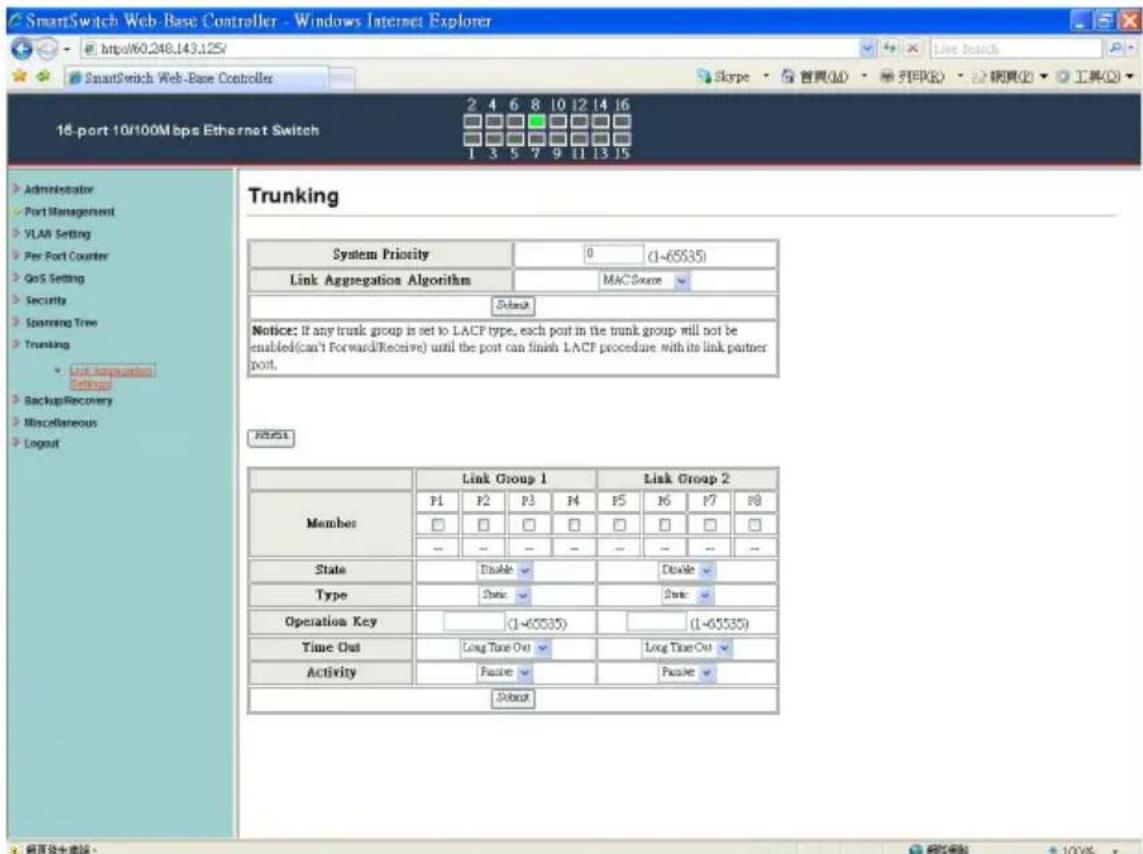The width and height of the screenshot is (1143, 854).
Task: Click Link Group 1 Operation Key field
Action: [x=474, y=622]
